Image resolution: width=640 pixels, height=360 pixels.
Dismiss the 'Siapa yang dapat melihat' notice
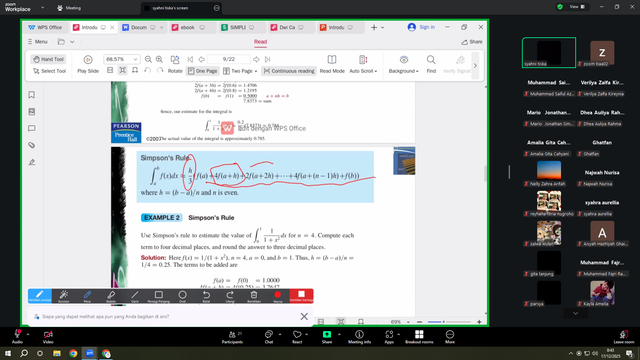[x=304, y=316]
